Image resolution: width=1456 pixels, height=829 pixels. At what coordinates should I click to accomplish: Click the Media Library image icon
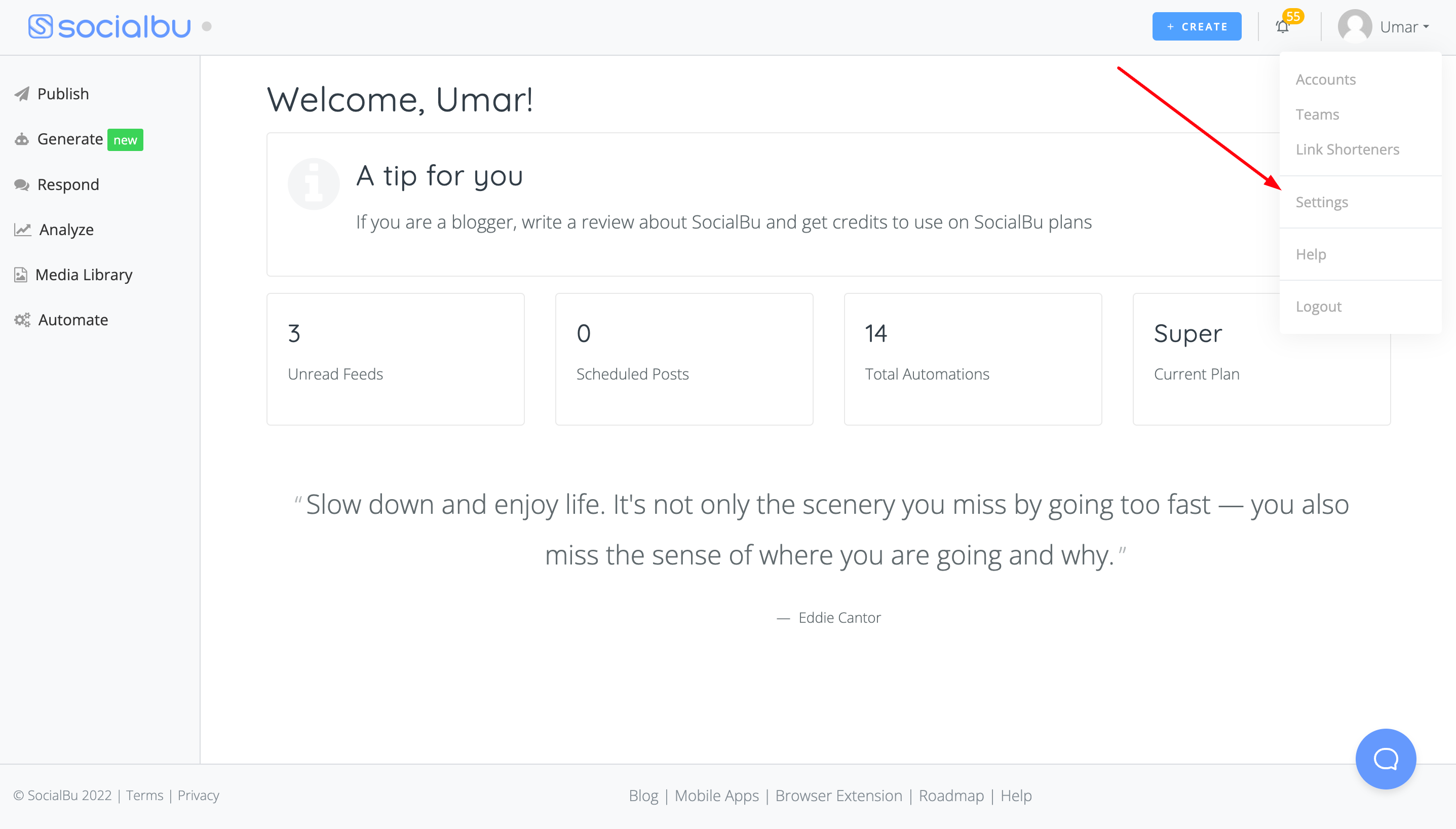click(x=20, y=275)
